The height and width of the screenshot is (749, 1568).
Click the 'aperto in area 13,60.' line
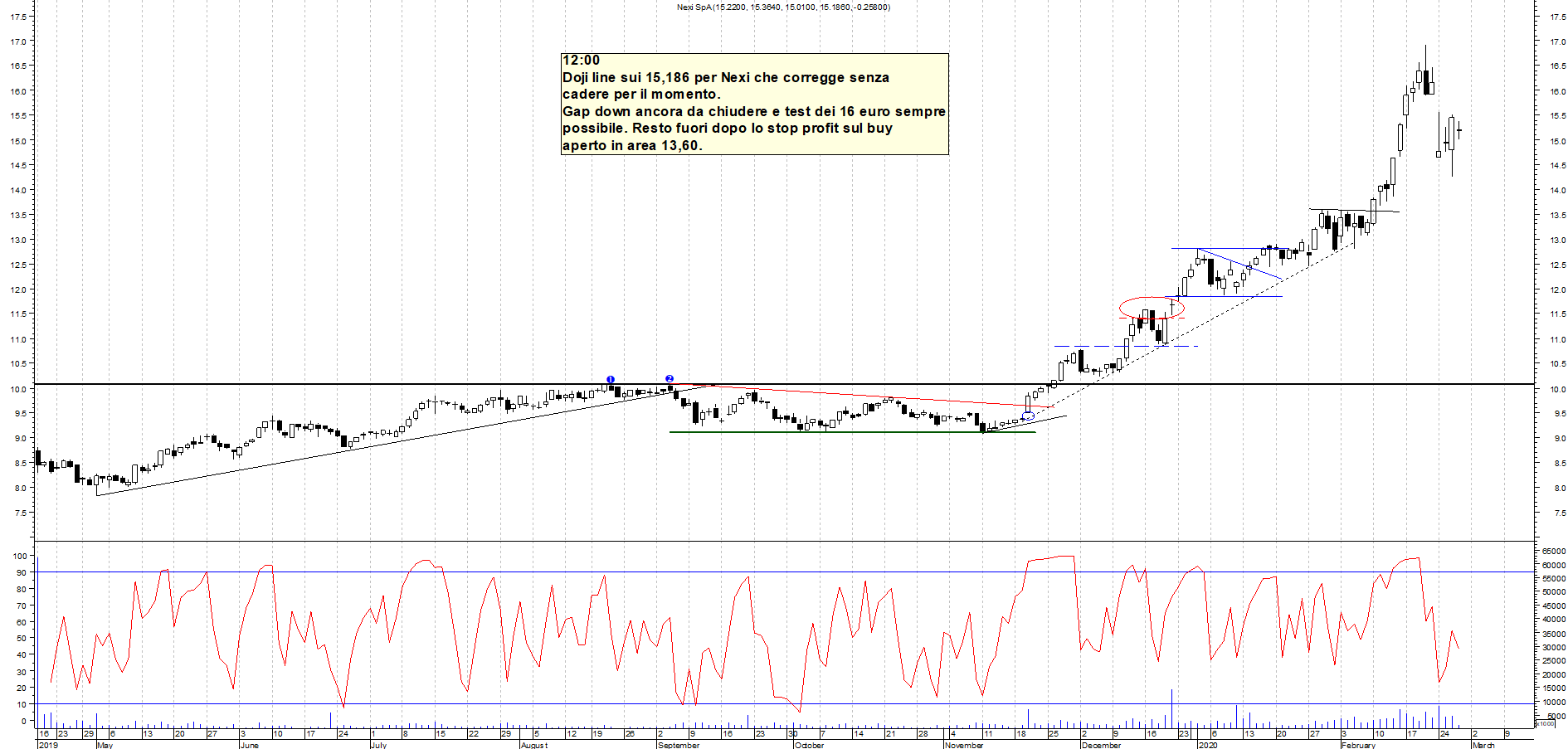point(632,145)
